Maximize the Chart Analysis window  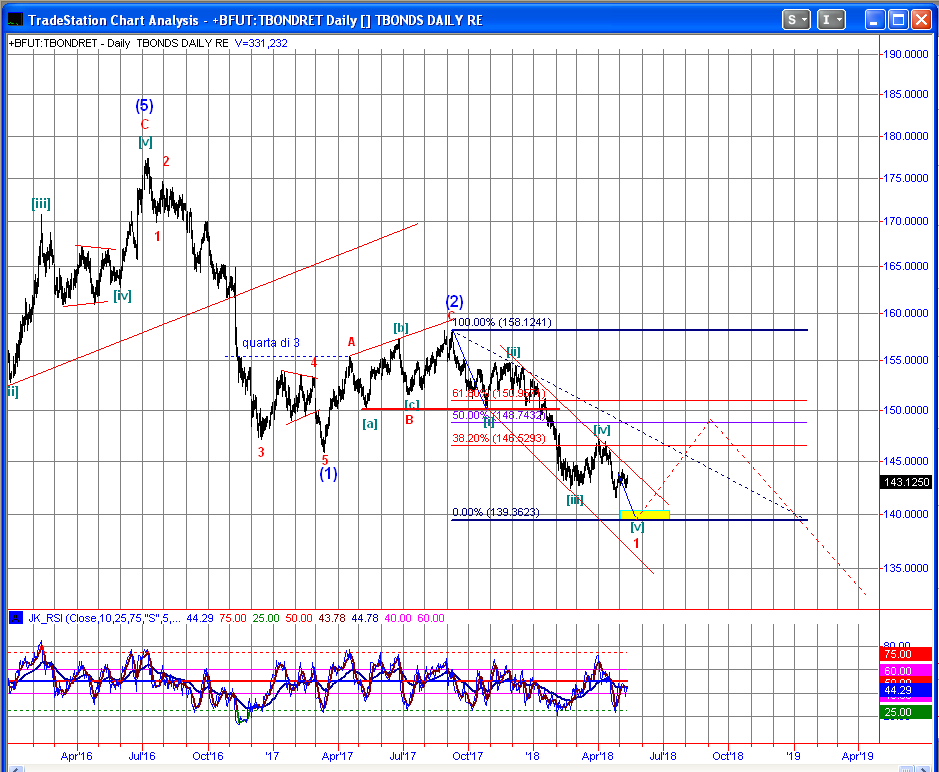click(x=898, y=20)
